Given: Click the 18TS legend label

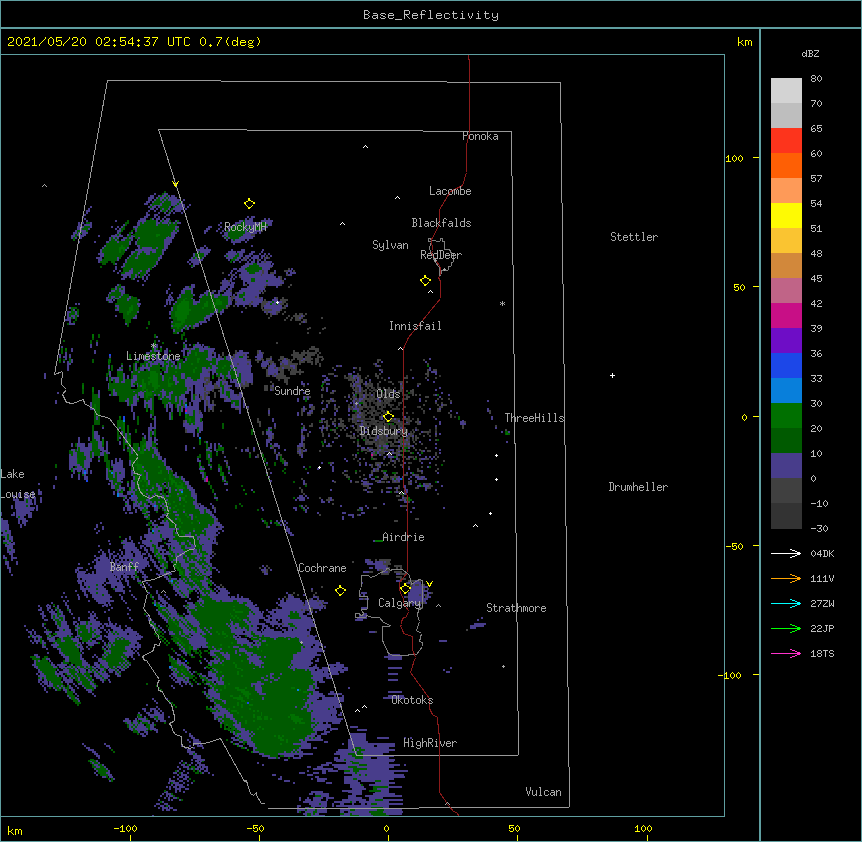Looking at the screenshot, I should pos(822,653).
